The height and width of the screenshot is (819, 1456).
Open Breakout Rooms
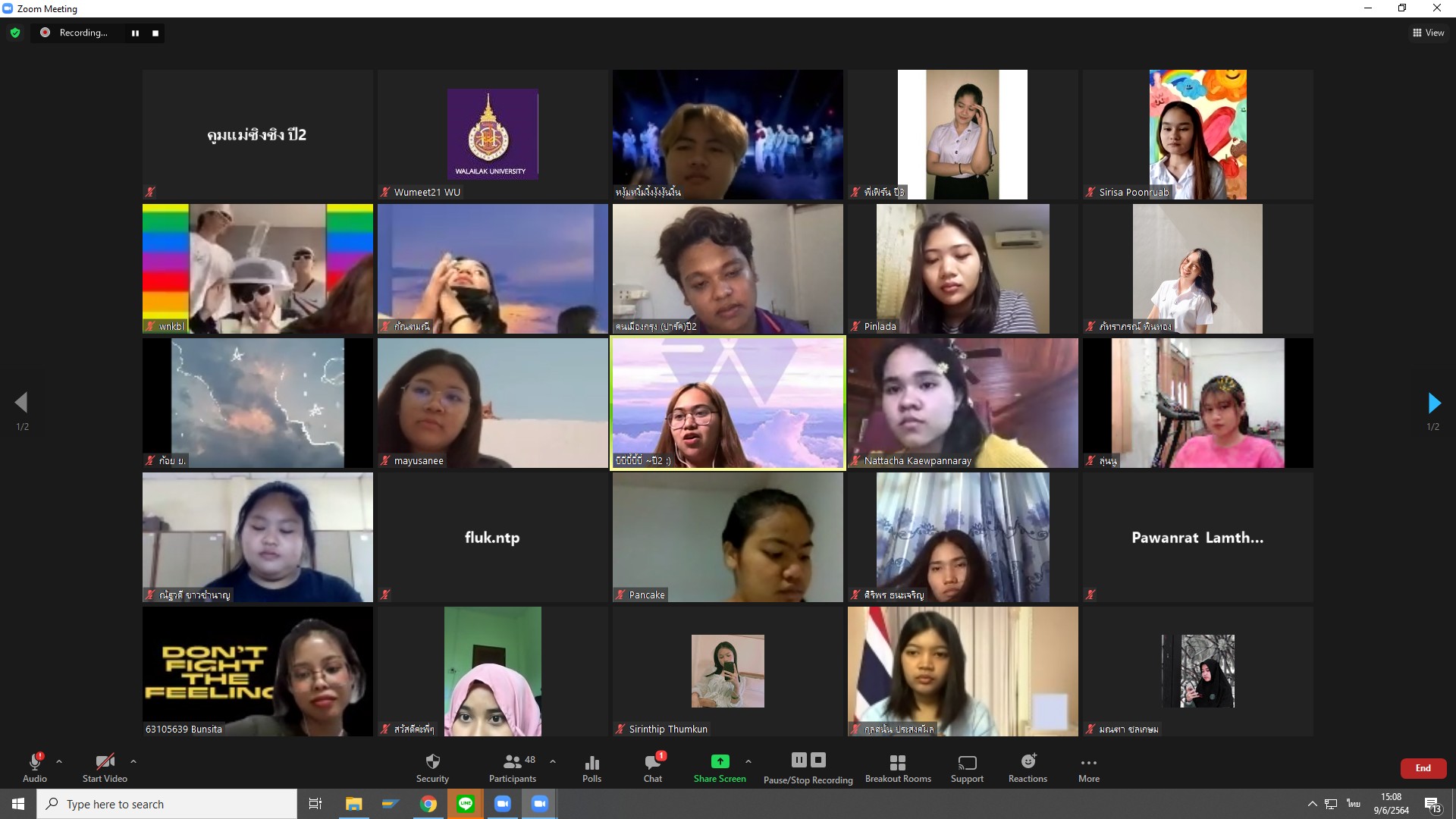tap(898, 767)
